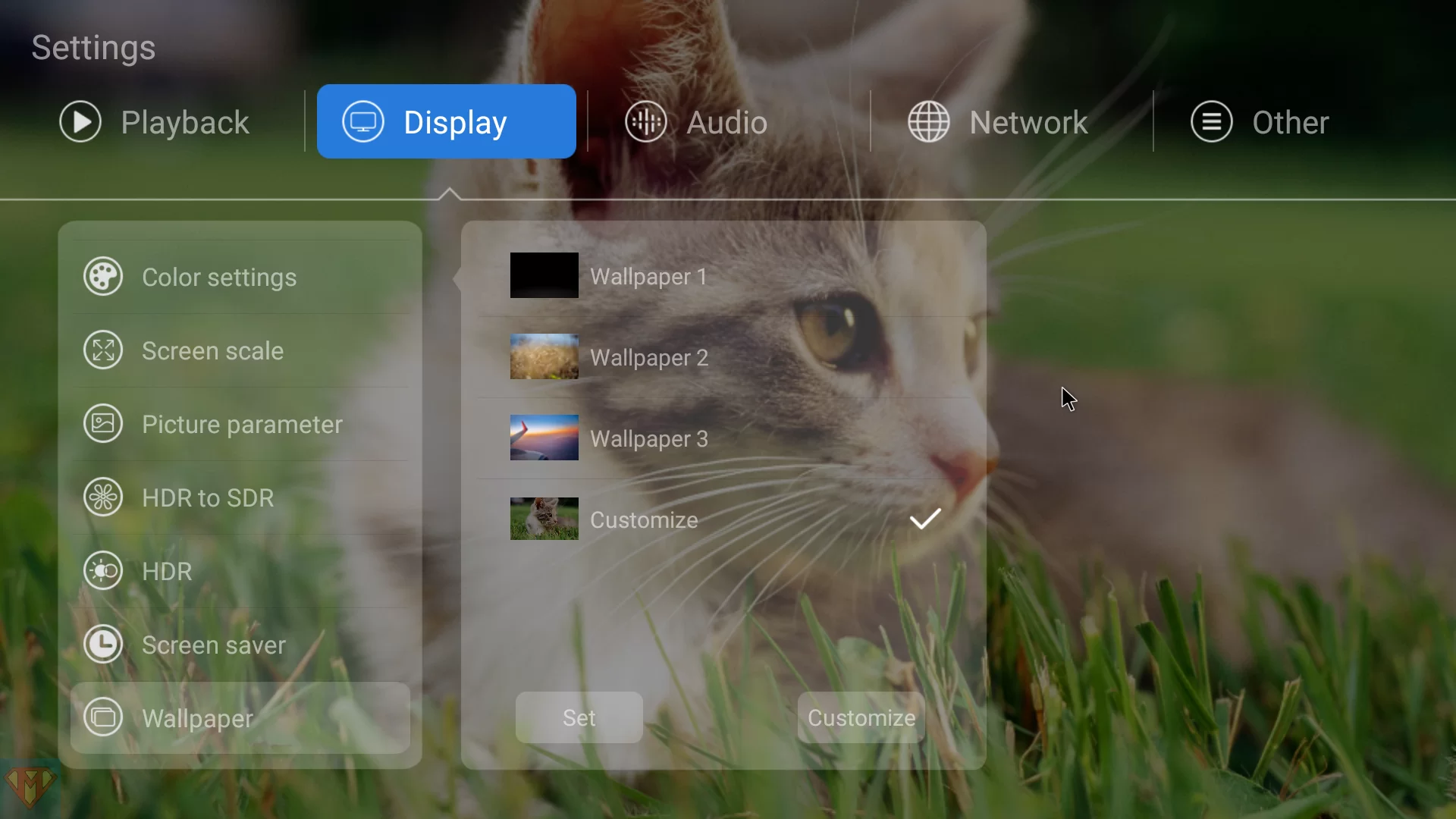Open Picture parameter settings
This screenshot has height=819, width=1456.
coord(240,424)
